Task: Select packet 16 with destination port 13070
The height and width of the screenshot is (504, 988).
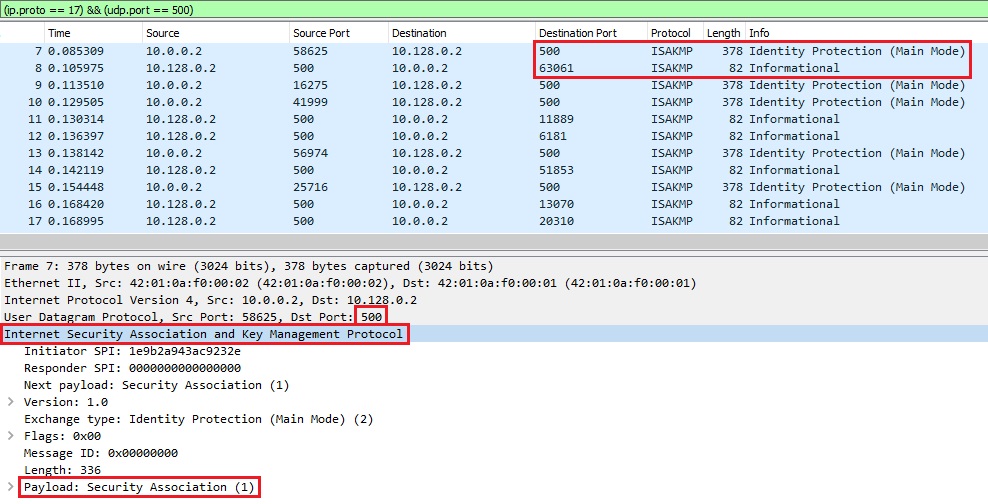Action: coord(494,204)
